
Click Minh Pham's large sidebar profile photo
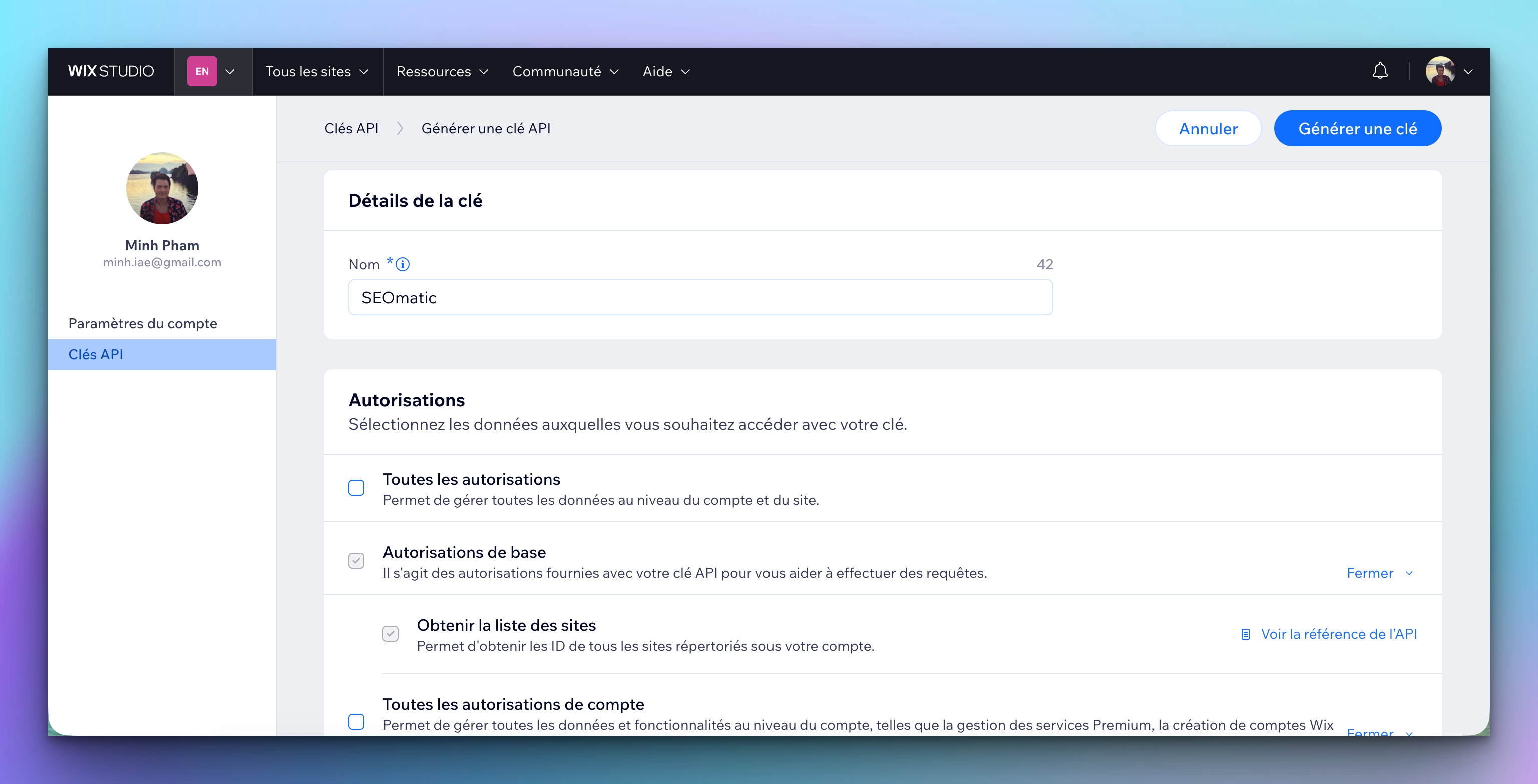(162, 188)
